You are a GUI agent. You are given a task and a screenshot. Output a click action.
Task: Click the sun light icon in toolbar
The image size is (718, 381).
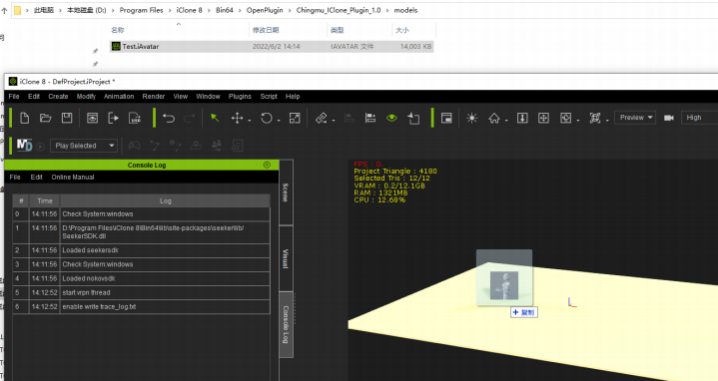472,118
